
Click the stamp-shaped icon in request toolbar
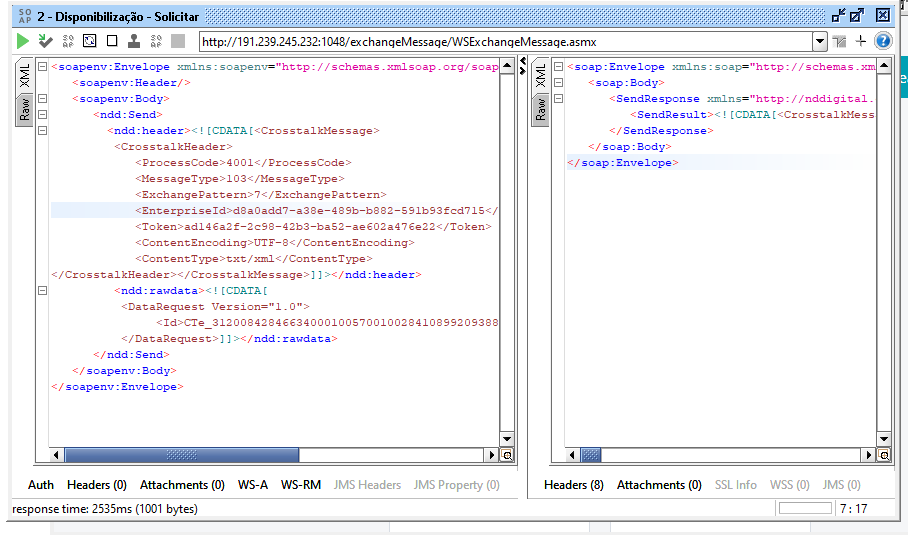(x=134, y=41)
